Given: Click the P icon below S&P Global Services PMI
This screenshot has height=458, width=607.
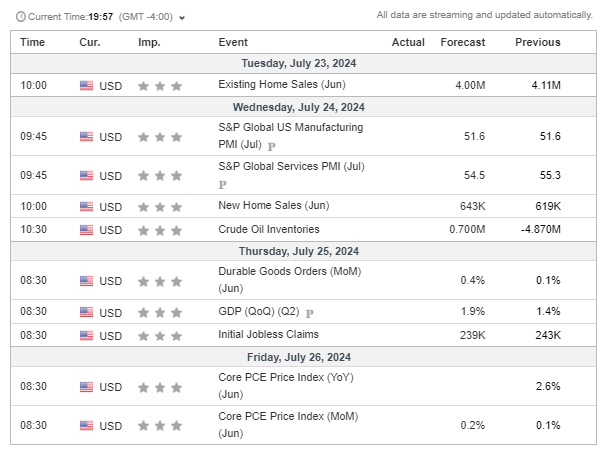Looking at the screenshot, I should point(222,185).
